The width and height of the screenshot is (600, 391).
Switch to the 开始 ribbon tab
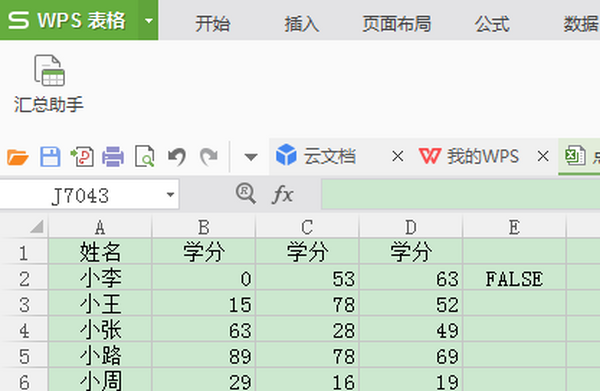tap(213, 24)
